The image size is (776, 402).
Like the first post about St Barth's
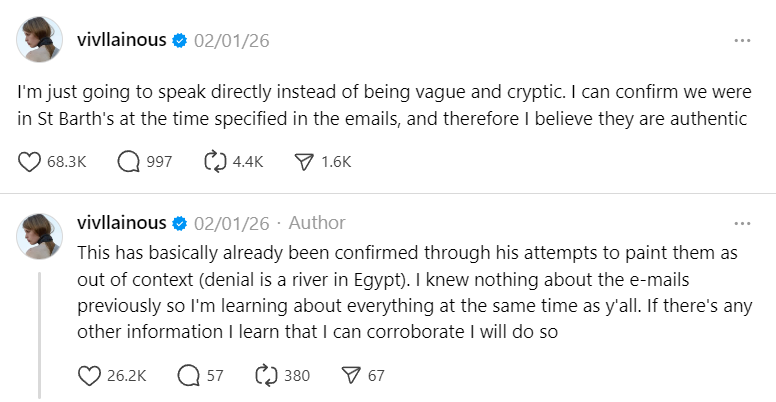point(30,161)
